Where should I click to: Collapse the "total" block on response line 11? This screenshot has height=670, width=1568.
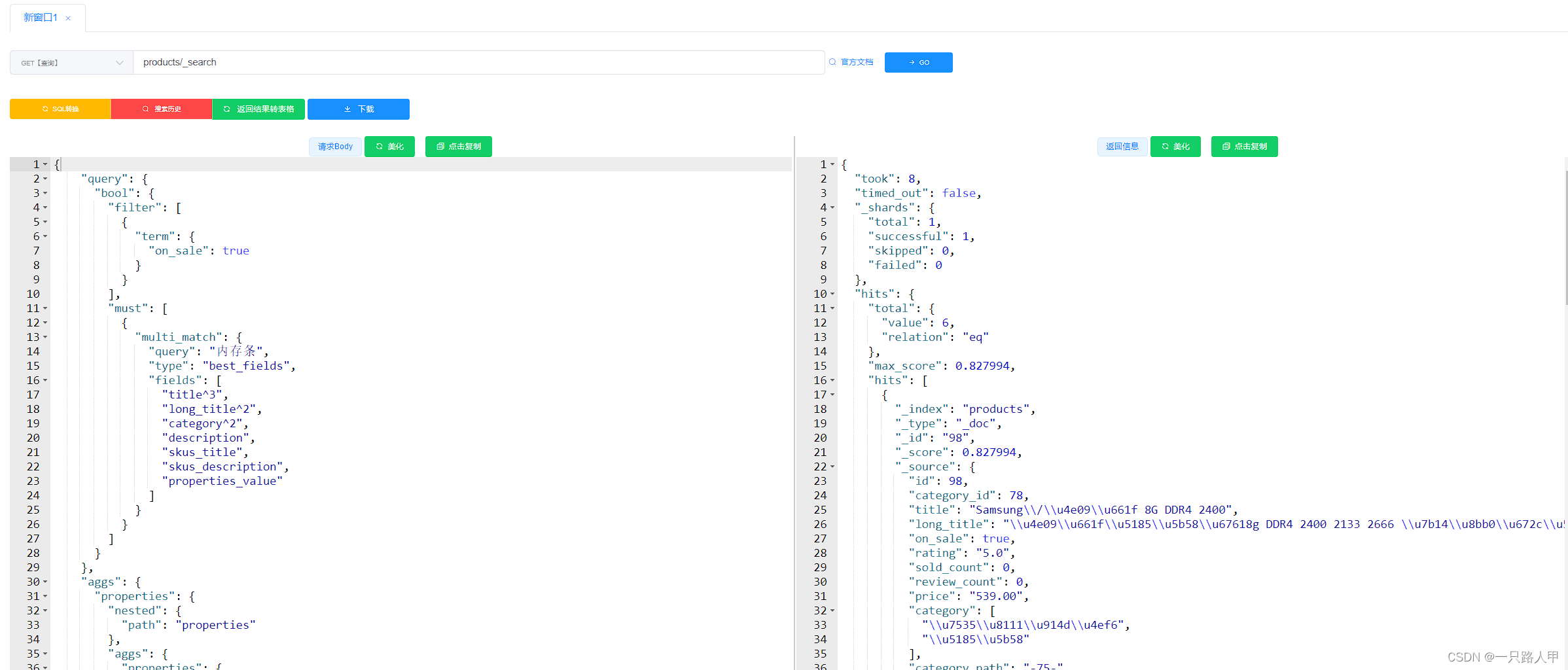point(832,309)
